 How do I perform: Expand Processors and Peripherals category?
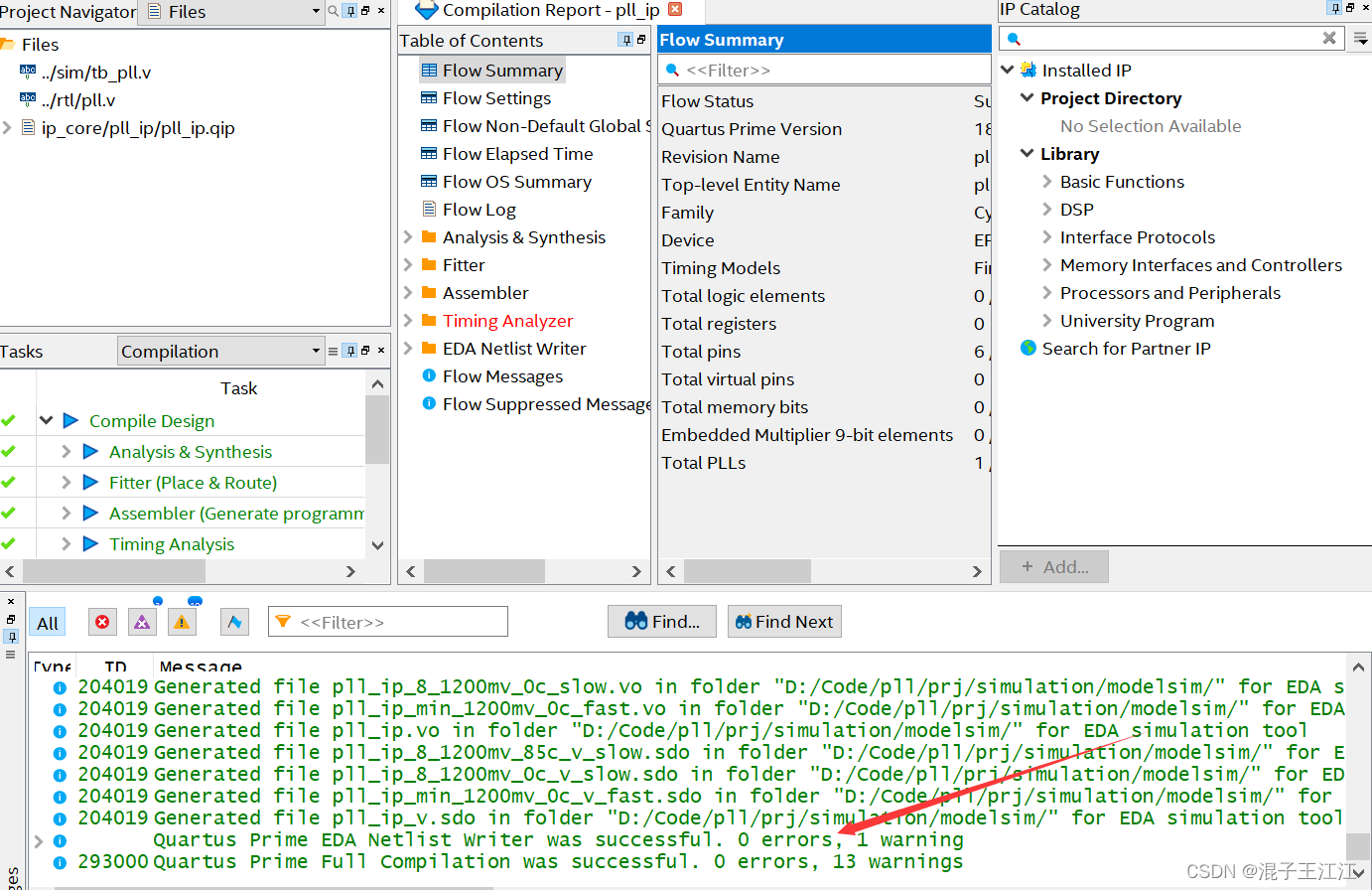(x=1047, y=292)
